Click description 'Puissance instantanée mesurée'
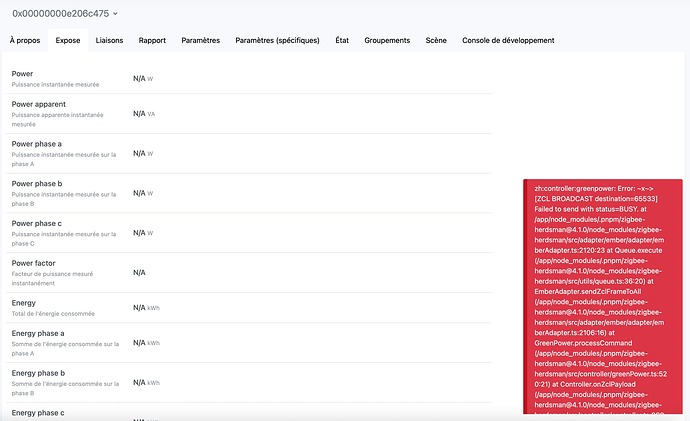 (x=55, y=84)
